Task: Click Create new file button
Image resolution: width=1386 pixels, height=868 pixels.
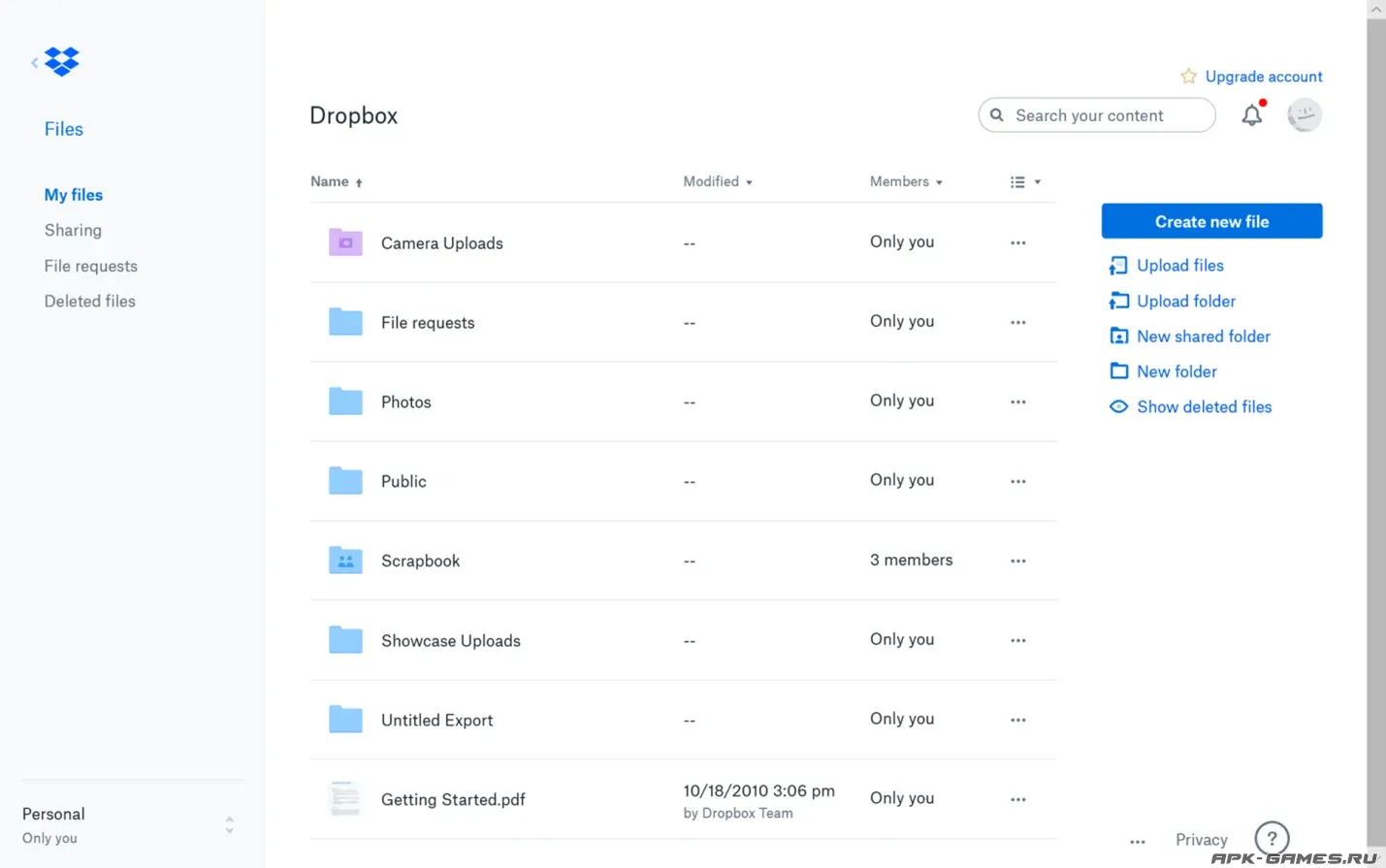Action: 1211,221
